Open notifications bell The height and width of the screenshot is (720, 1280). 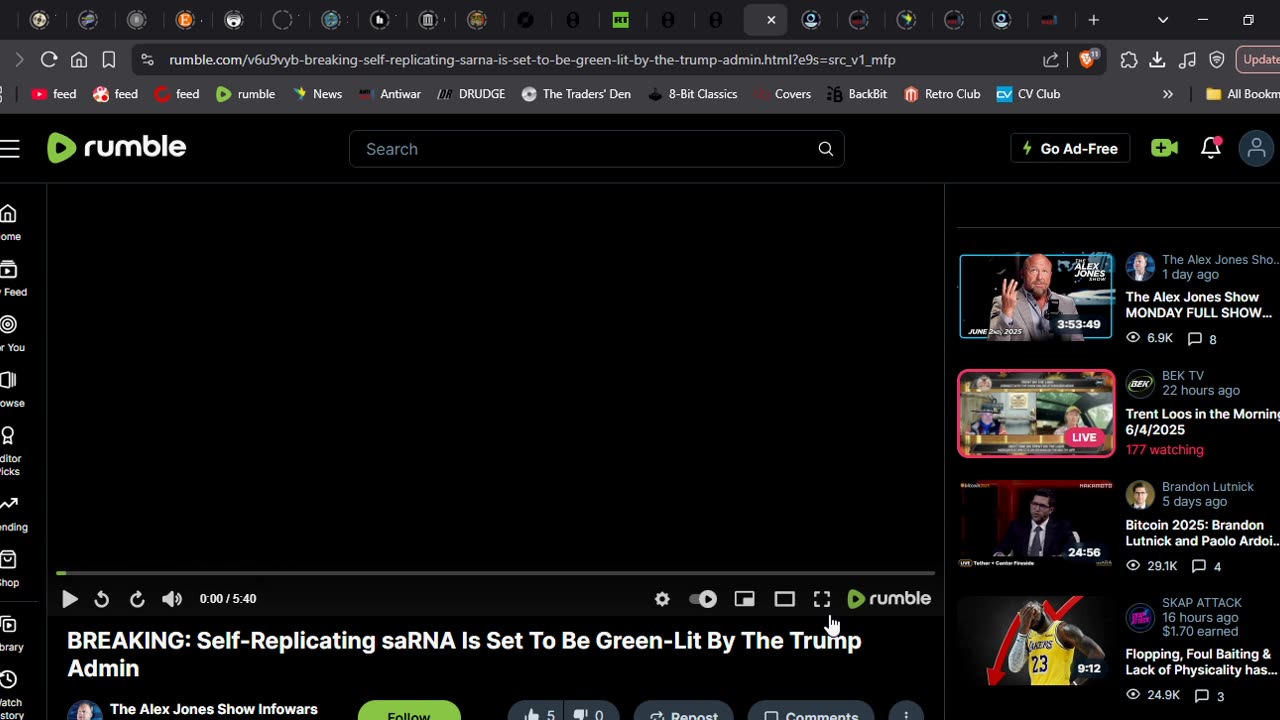pos(1211,148)
